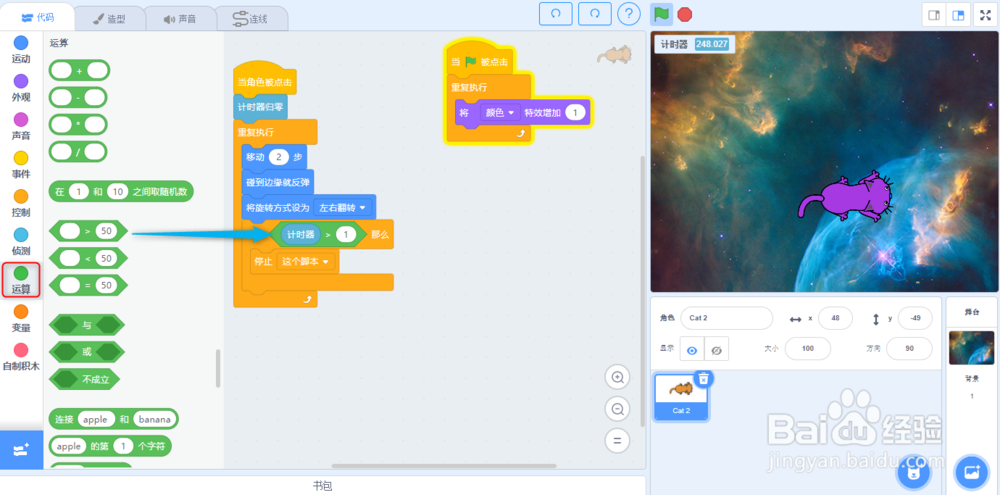This screenshot has width=1000, height=495.
Task: Open the 颜色 effect dropdown
Action: 499,112
